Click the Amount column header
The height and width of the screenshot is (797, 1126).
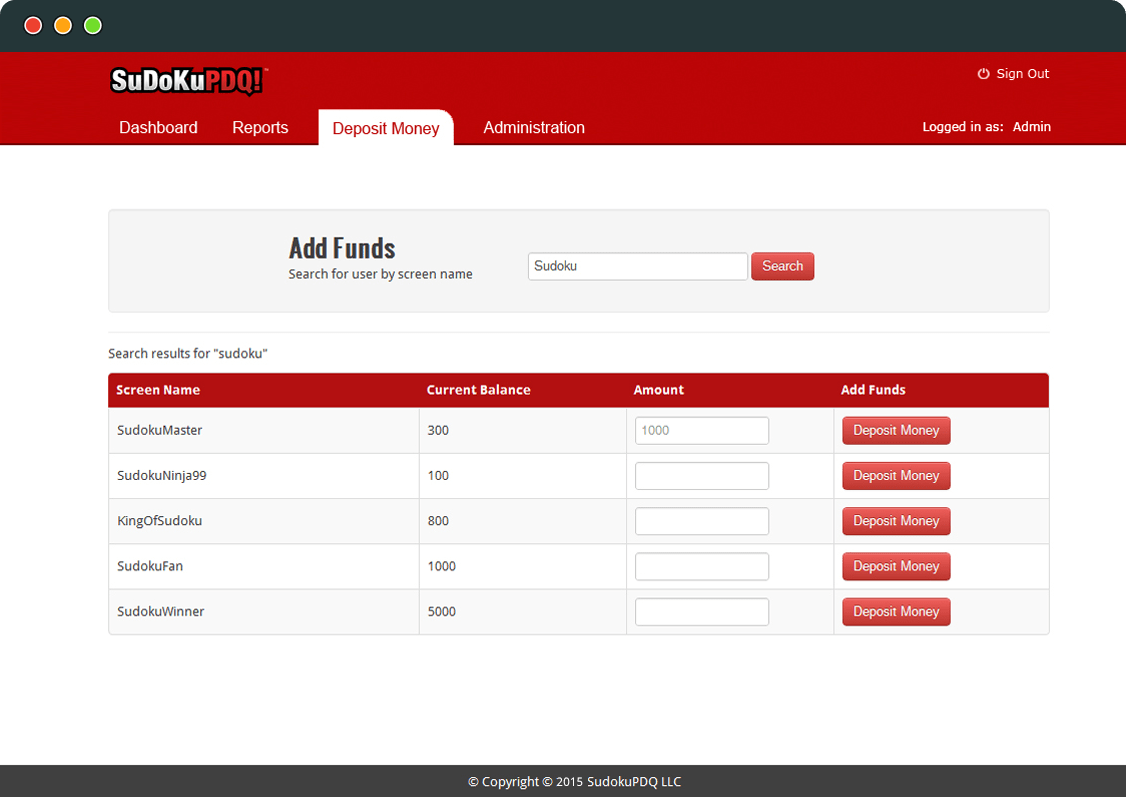[x=659, y=390]
